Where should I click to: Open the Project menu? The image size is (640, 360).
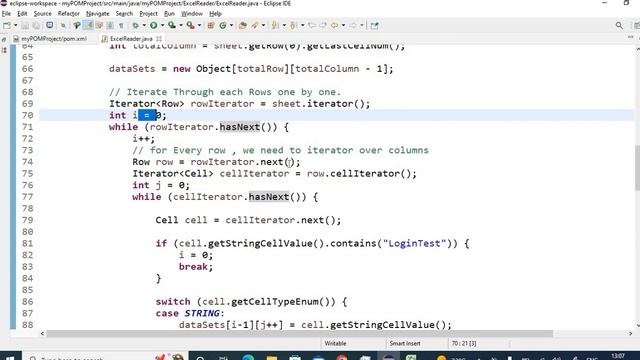[148, 13]
